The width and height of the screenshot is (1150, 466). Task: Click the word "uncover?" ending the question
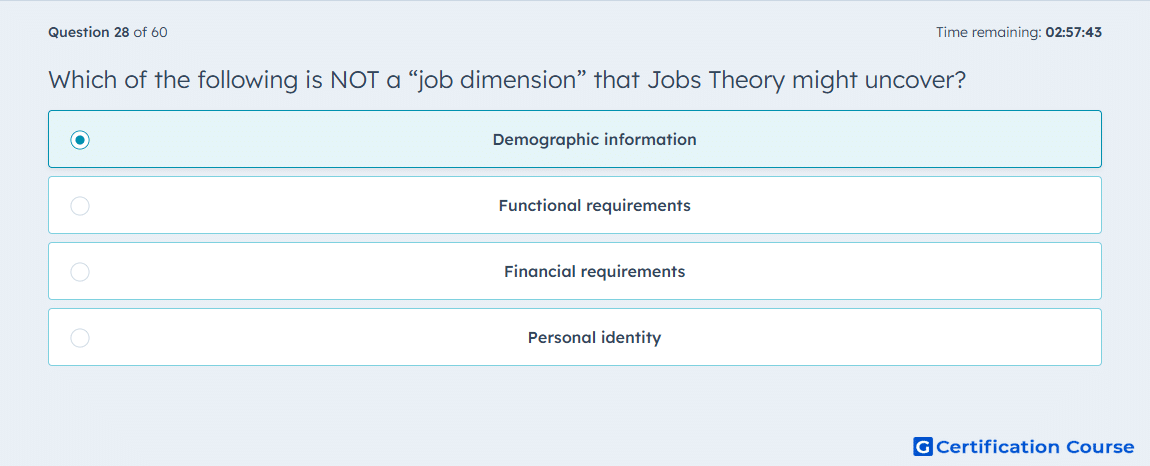915,80
